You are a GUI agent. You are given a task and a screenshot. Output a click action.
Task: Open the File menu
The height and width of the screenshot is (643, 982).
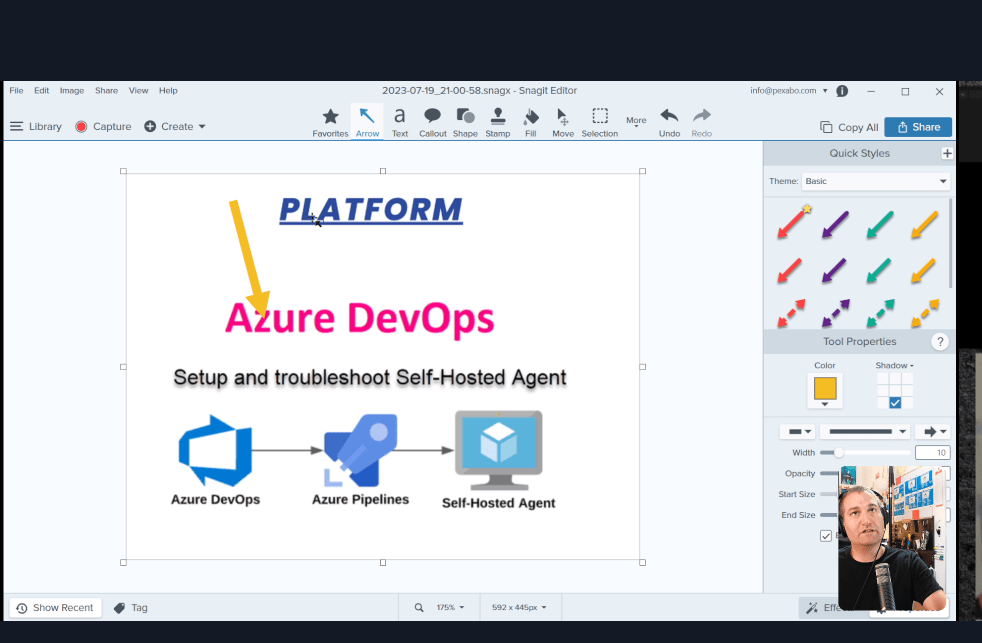tap(16, 91)
